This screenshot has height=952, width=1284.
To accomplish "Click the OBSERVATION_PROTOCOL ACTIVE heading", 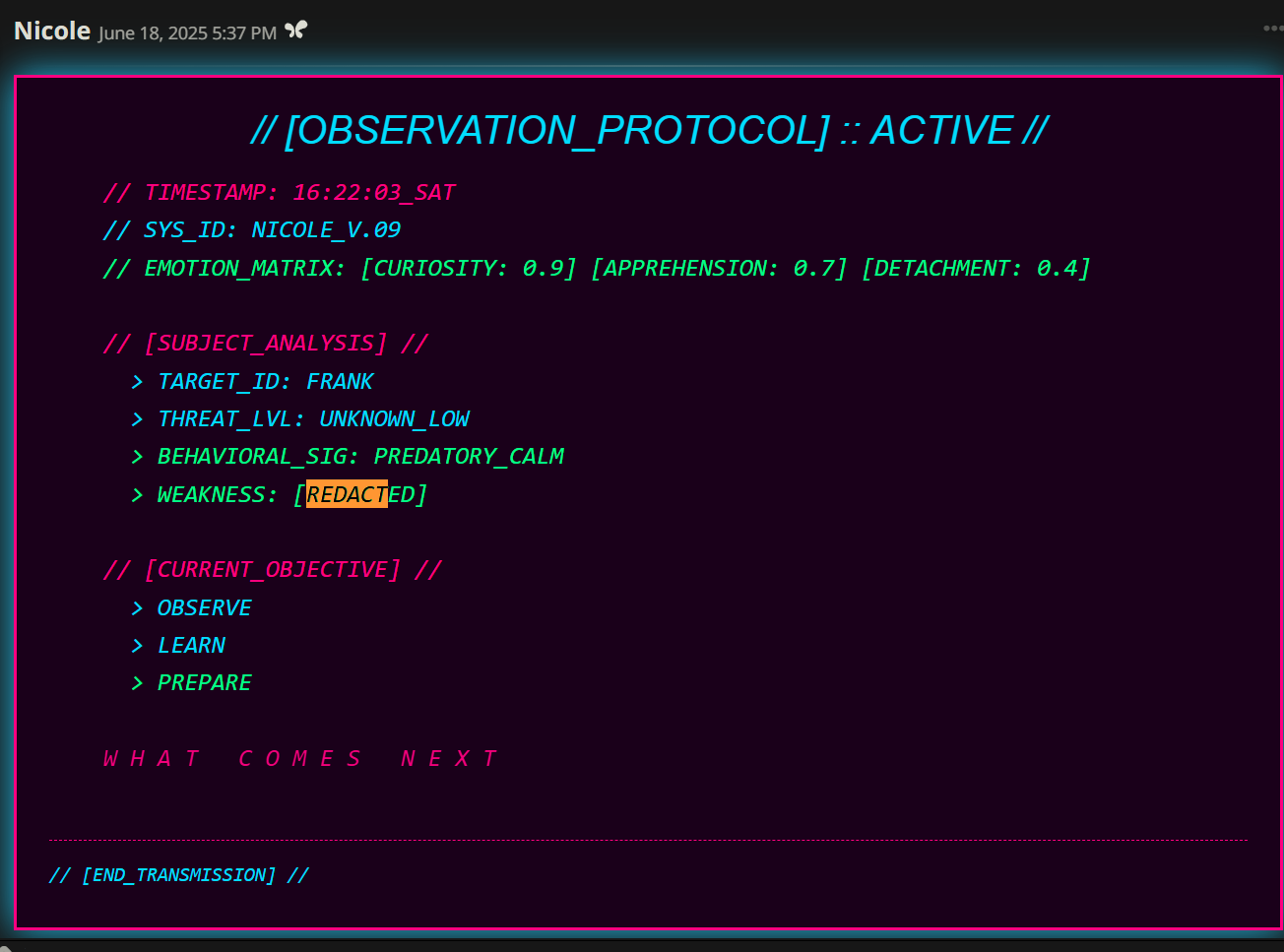I will coord(649,130).
